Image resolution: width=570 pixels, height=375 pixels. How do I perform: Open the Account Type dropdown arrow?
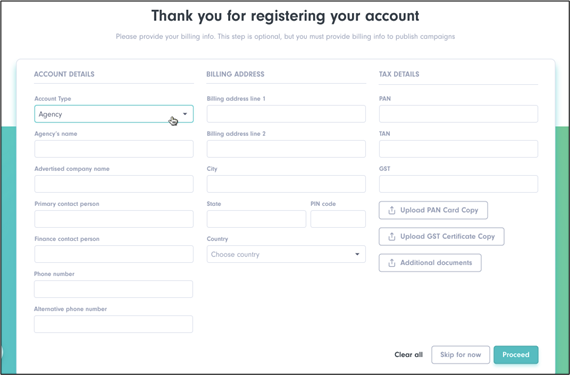185,114
